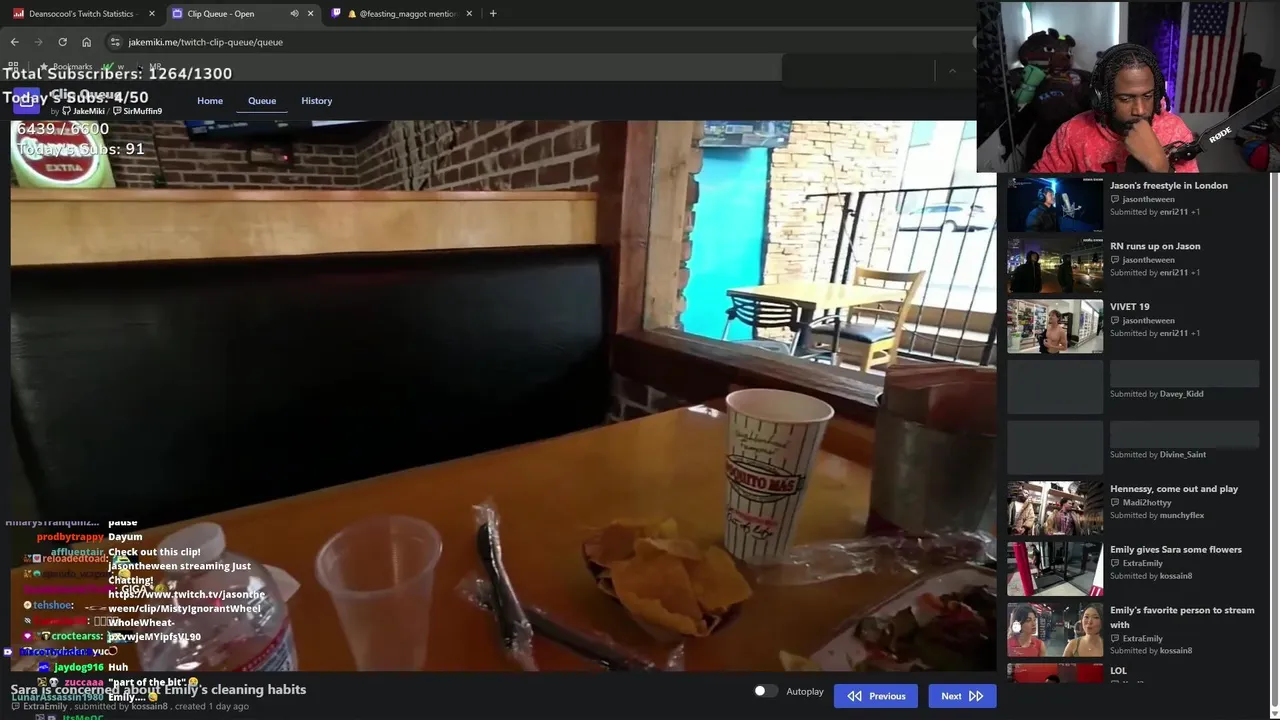Focus the jakemiki.me address bar

pos(540,42)
